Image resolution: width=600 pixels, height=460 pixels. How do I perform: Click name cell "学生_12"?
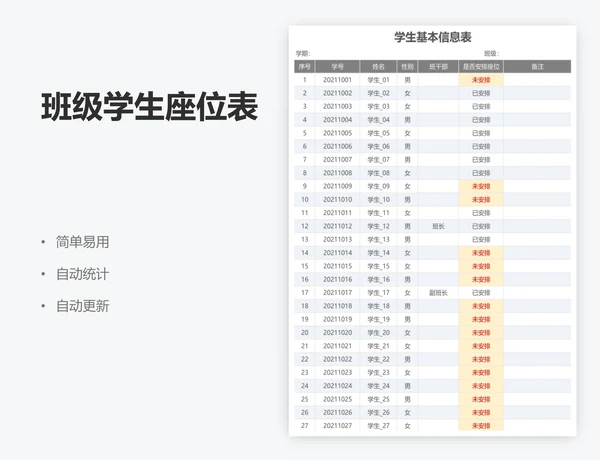pyautogui.click(x=378, y=226)
